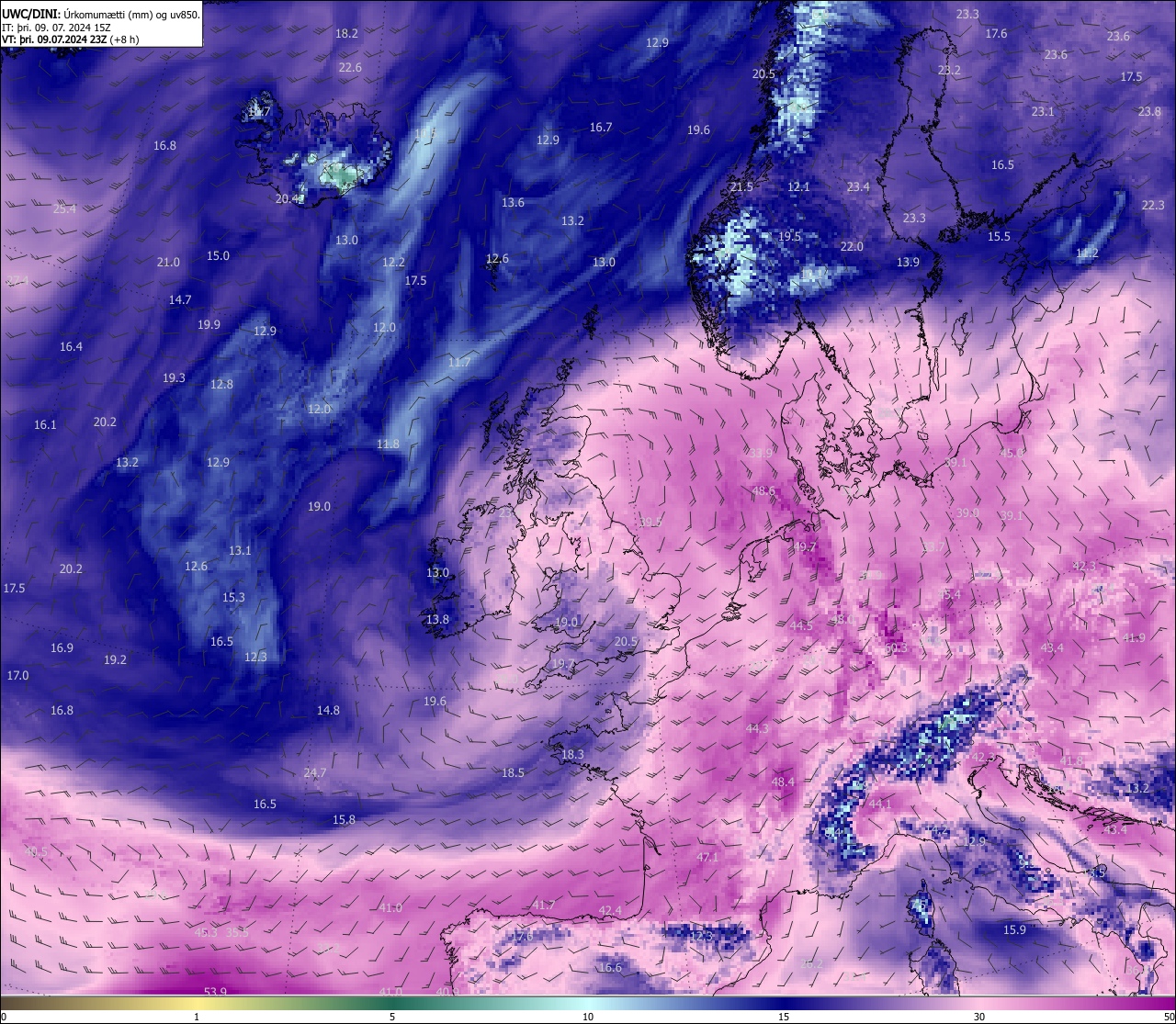Click the map value '47.1'
This screenshot has height=1024, width=1176.
[x=707, y=857]
